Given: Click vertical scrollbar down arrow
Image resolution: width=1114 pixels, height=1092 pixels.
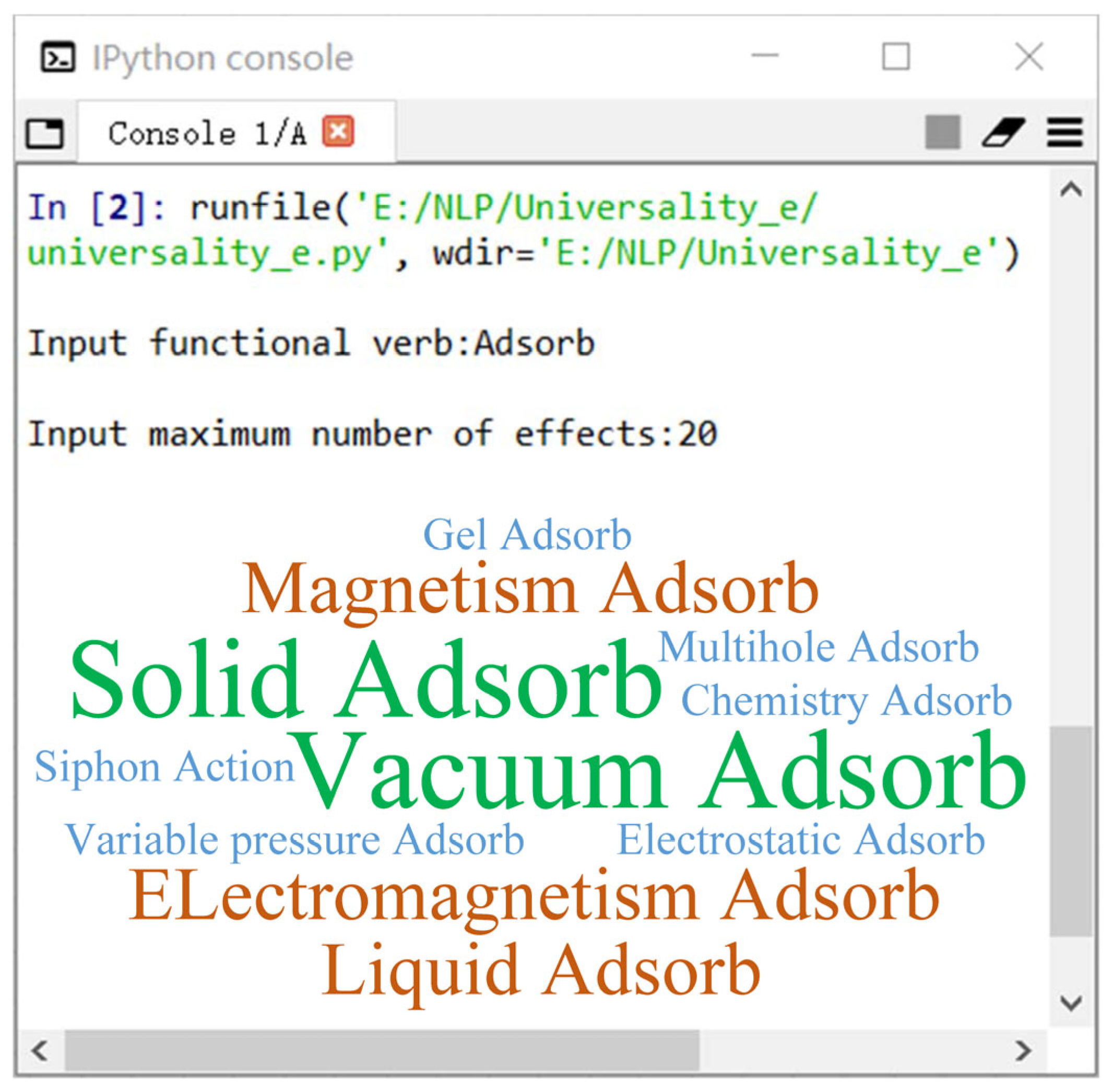Looking at the screenshot, I should click(x=1071, y=1003).
